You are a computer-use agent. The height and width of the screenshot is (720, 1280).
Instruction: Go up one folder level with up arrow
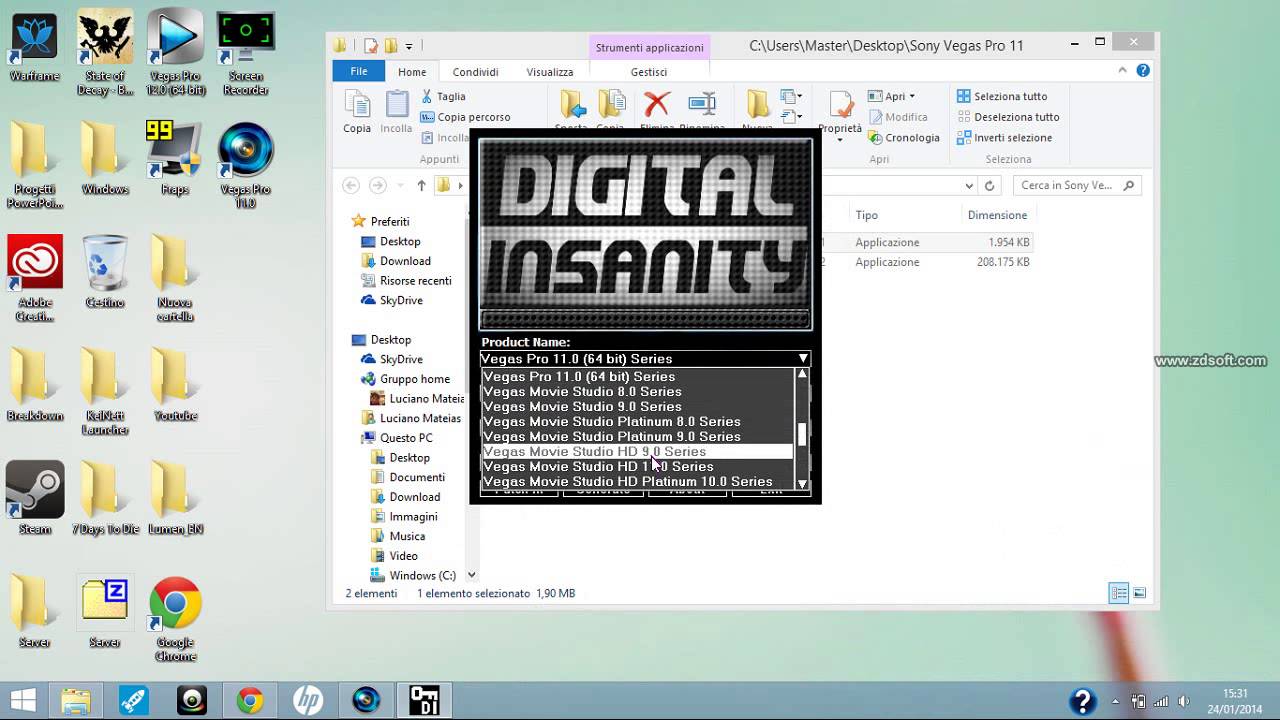click(421, 185)
